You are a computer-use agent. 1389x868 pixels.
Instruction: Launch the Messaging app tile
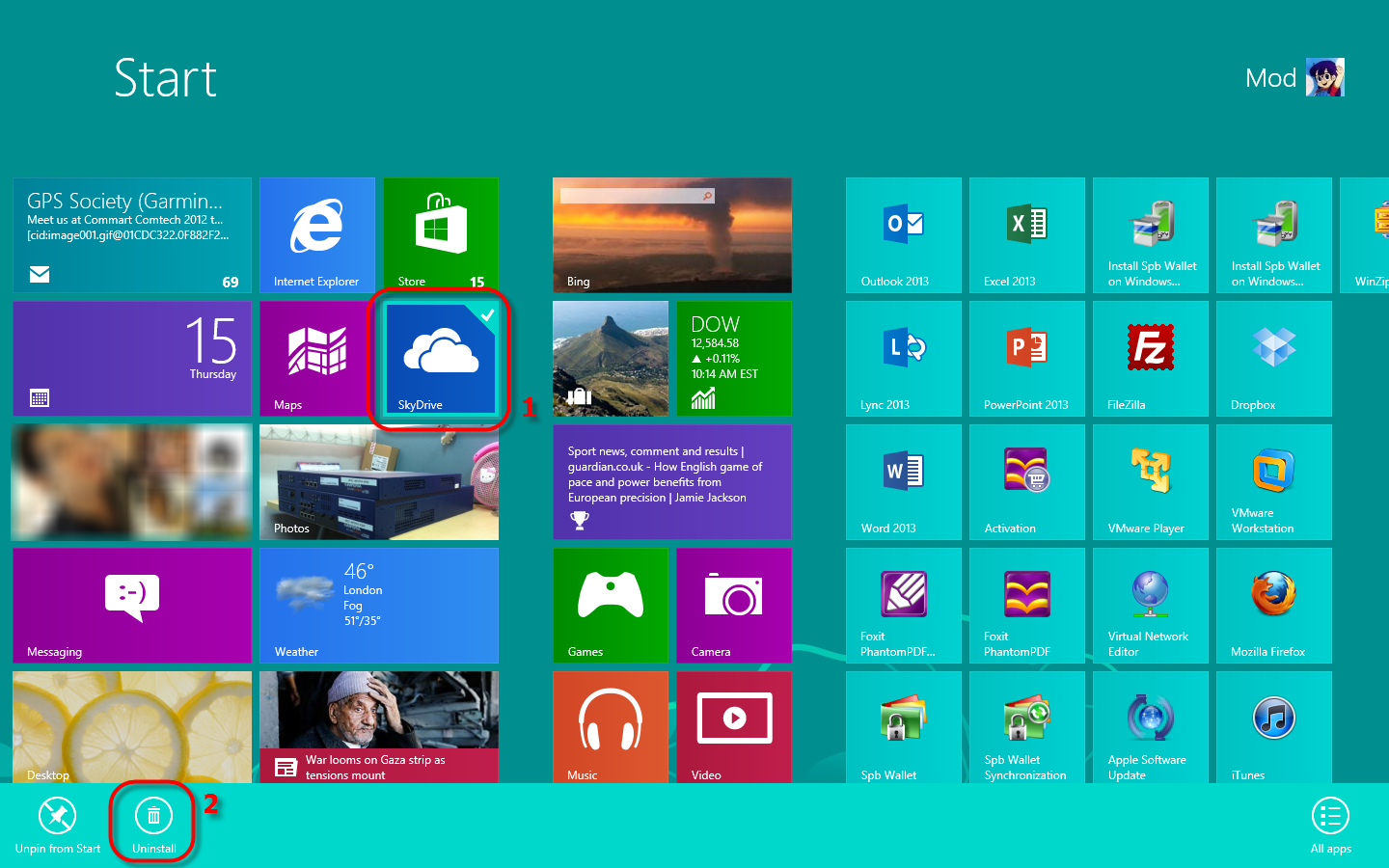coord(132,606)
